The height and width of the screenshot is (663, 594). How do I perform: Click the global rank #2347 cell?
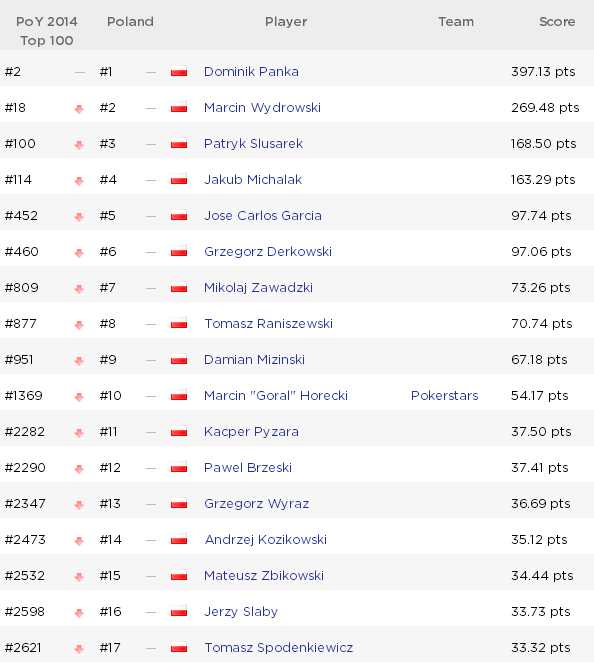(x=25, y=504)
